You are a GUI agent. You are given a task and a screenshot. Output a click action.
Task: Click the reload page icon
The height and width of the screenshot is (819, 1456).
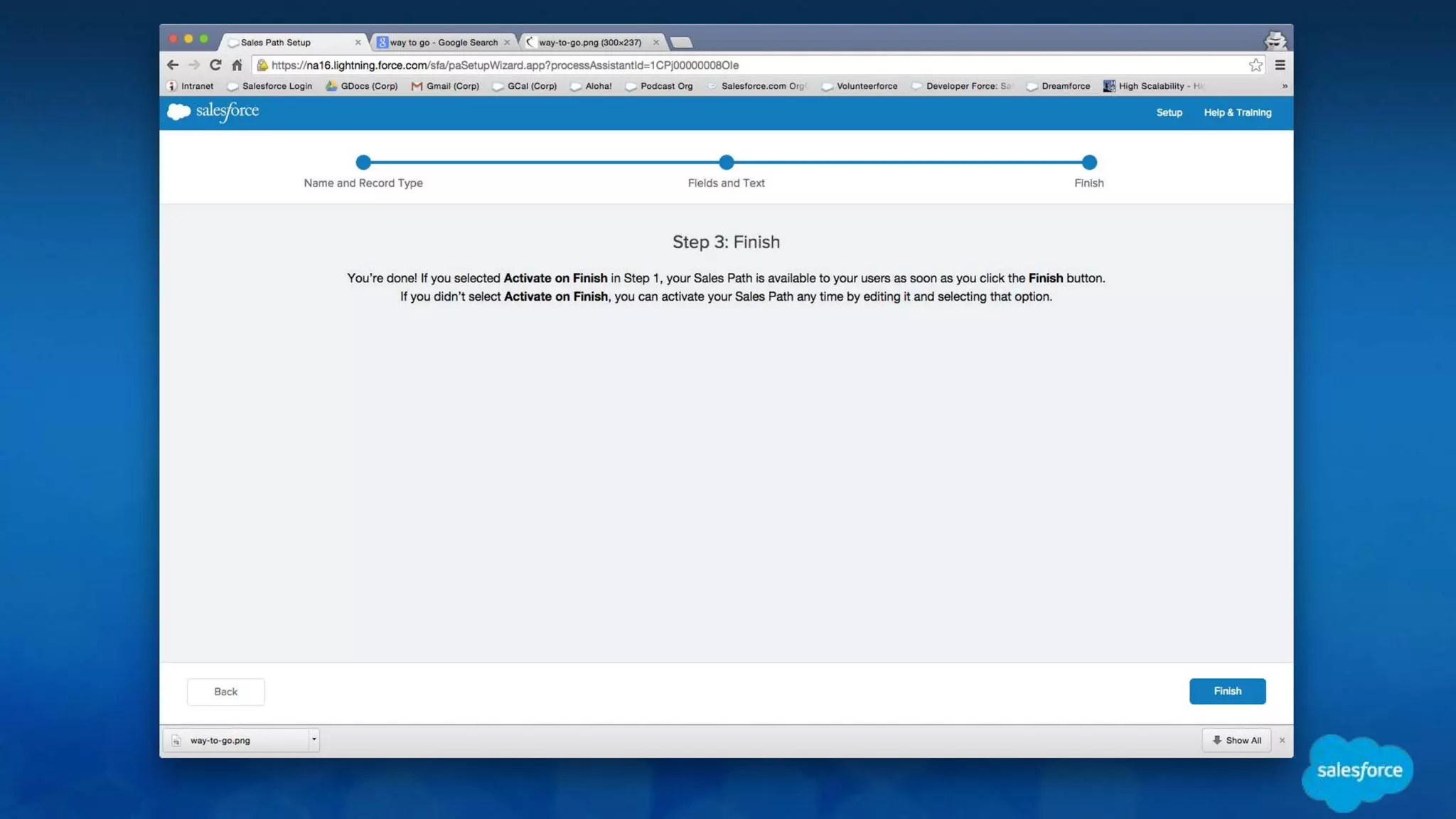pos(215,65)
